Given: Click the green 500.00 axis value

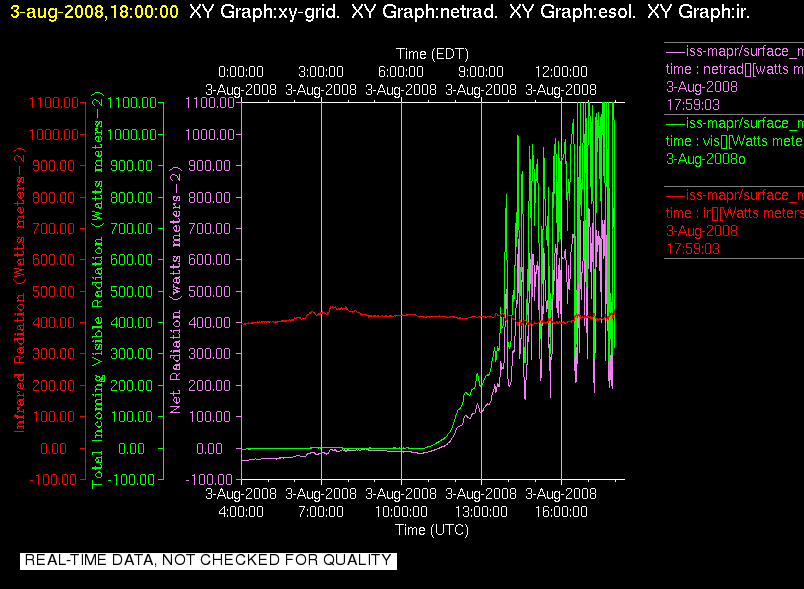Looking at the screenshot, I should pos(131,292).
